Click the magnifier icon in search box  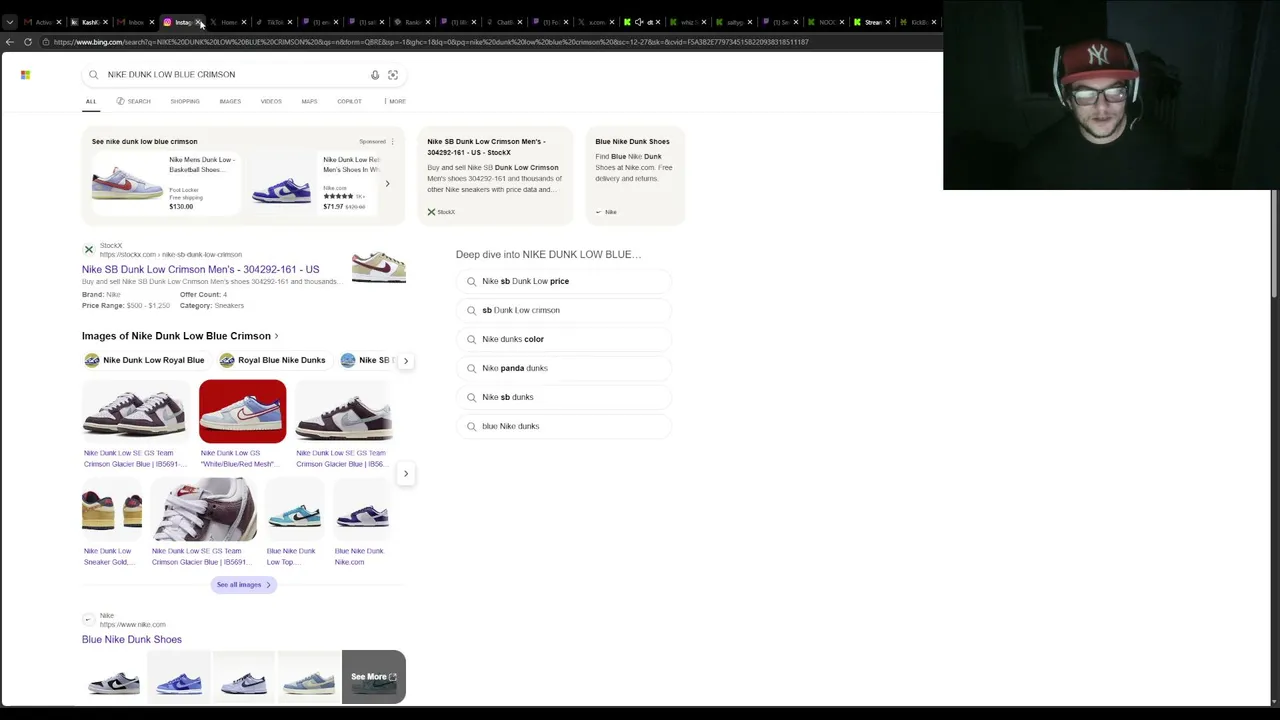coord(93,75)
